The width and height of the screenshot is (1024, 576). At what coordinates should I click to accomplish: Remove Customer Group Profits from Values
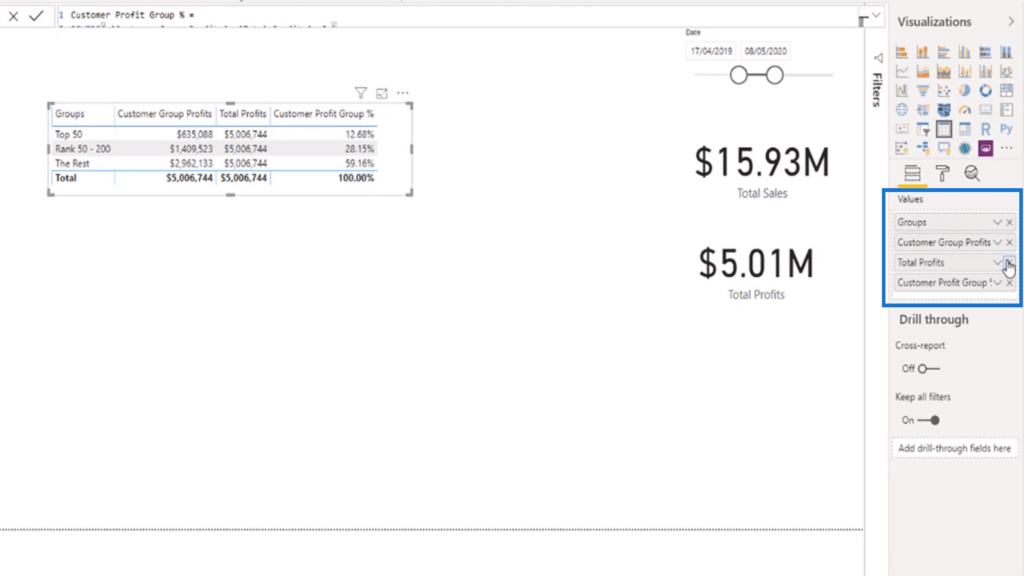point(1010,242)
